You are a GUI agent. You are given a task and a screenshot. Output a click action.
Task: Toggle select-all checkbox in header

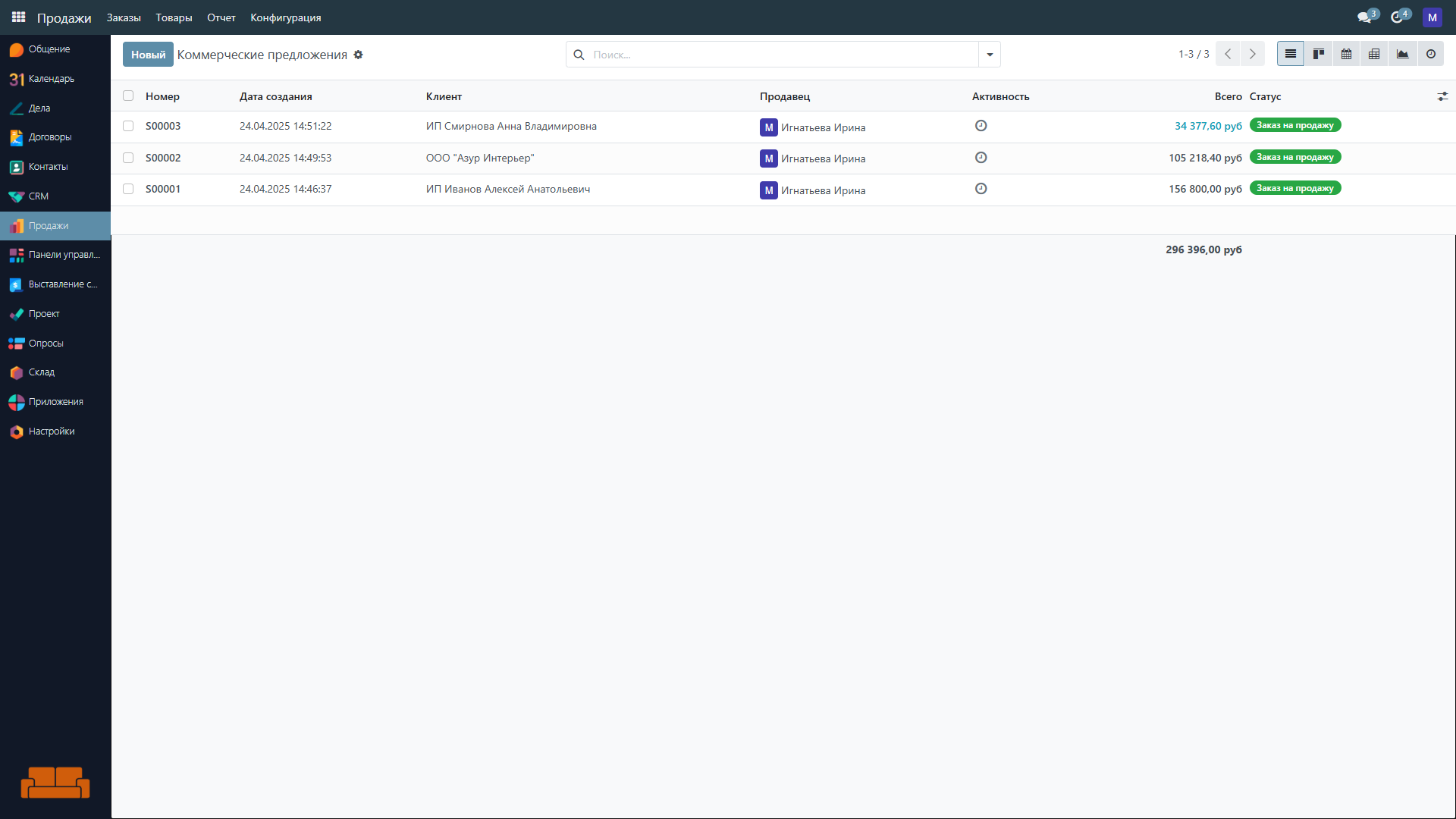point(128,96)
